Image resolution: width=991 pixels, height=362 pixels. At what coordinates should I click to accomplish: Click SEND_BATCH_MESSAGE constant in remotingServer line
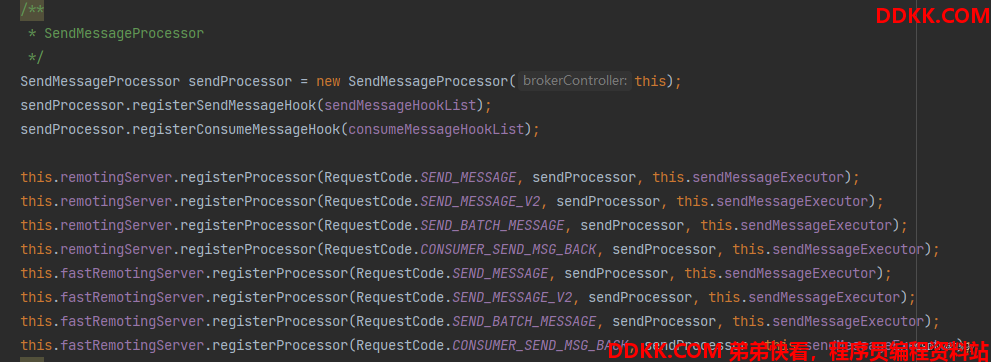click(492, 226)
